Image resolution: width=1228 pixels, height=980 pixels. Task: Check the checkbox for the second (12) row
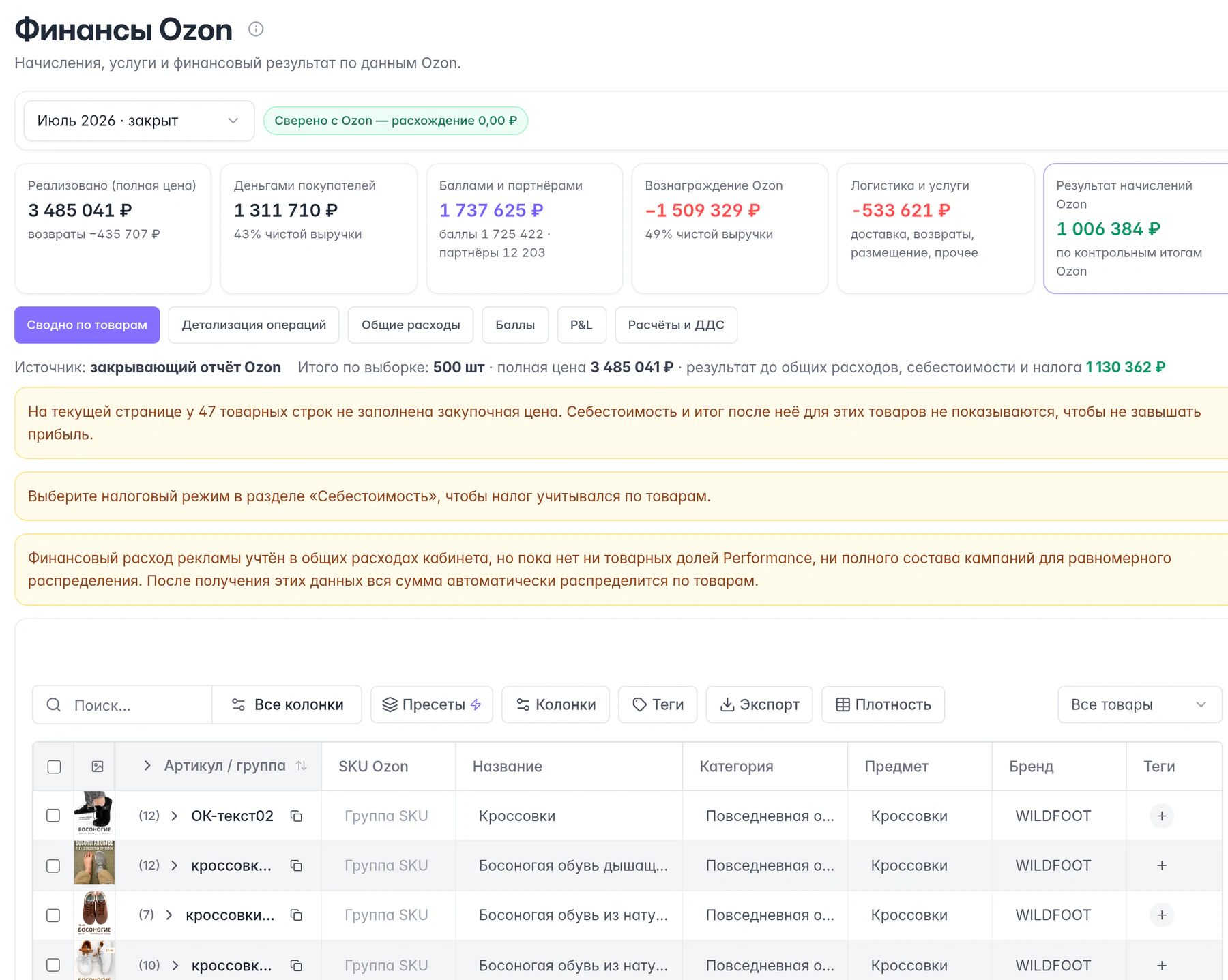(x=53, y=865)
